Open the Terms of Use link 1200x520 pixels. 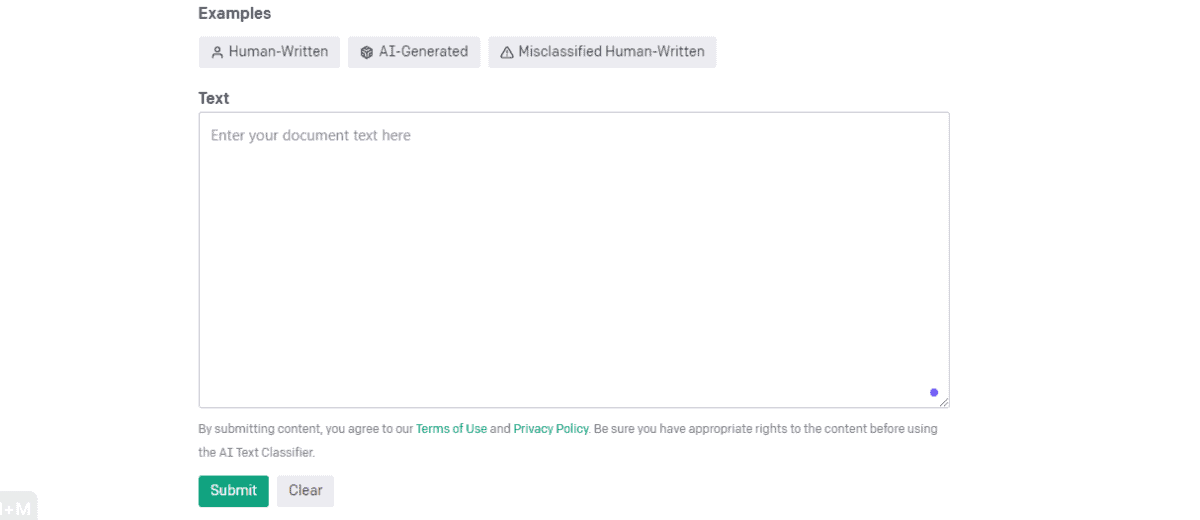pyautogui.click(x=451, y=429)
